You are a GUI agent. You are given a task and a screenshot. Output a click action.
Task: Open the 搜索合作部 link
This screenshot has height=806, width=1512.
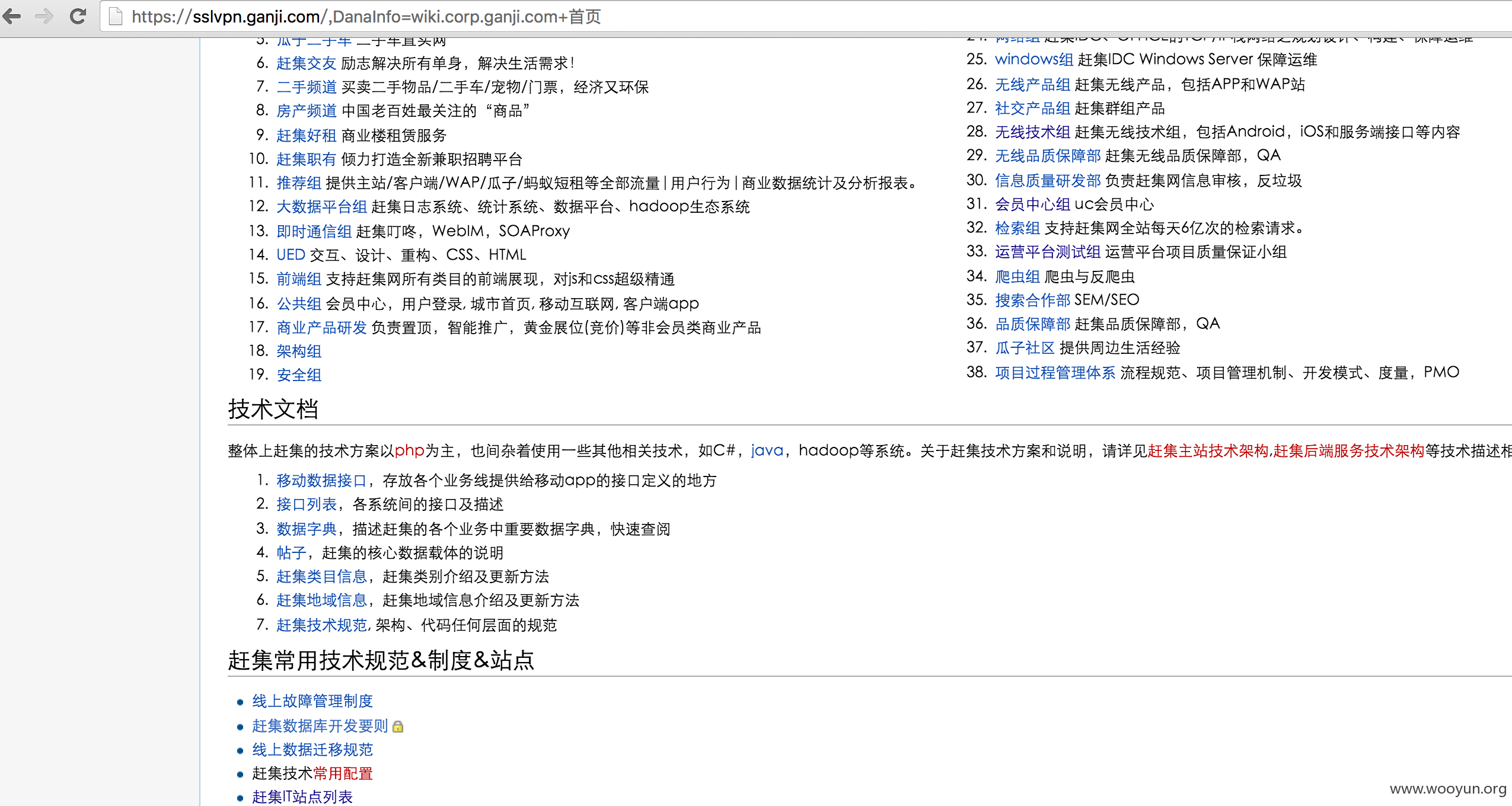tap(1032, 300)
